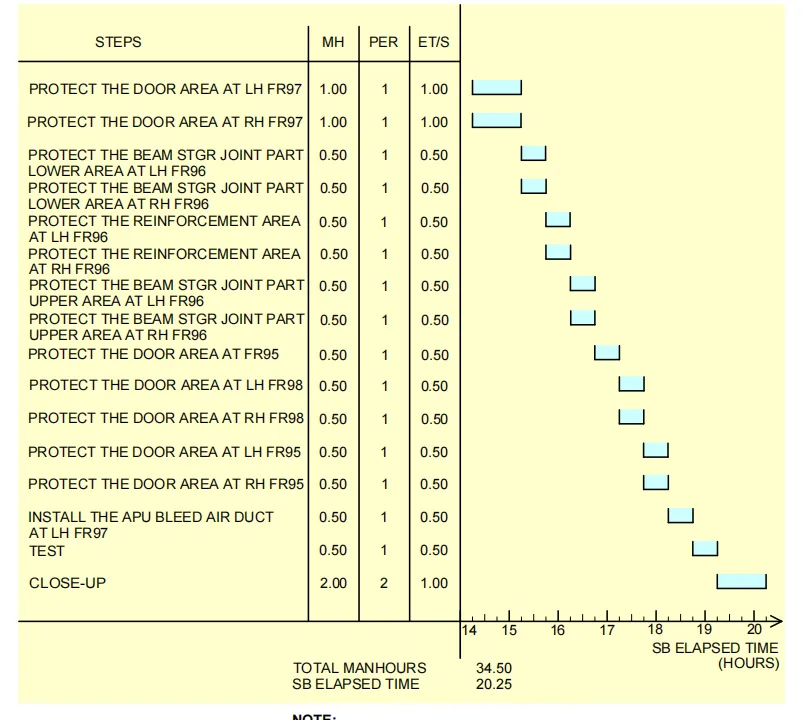
Task: Click the ET/S value 1.00 for RH FR97 door
Action: coord(434,122)
